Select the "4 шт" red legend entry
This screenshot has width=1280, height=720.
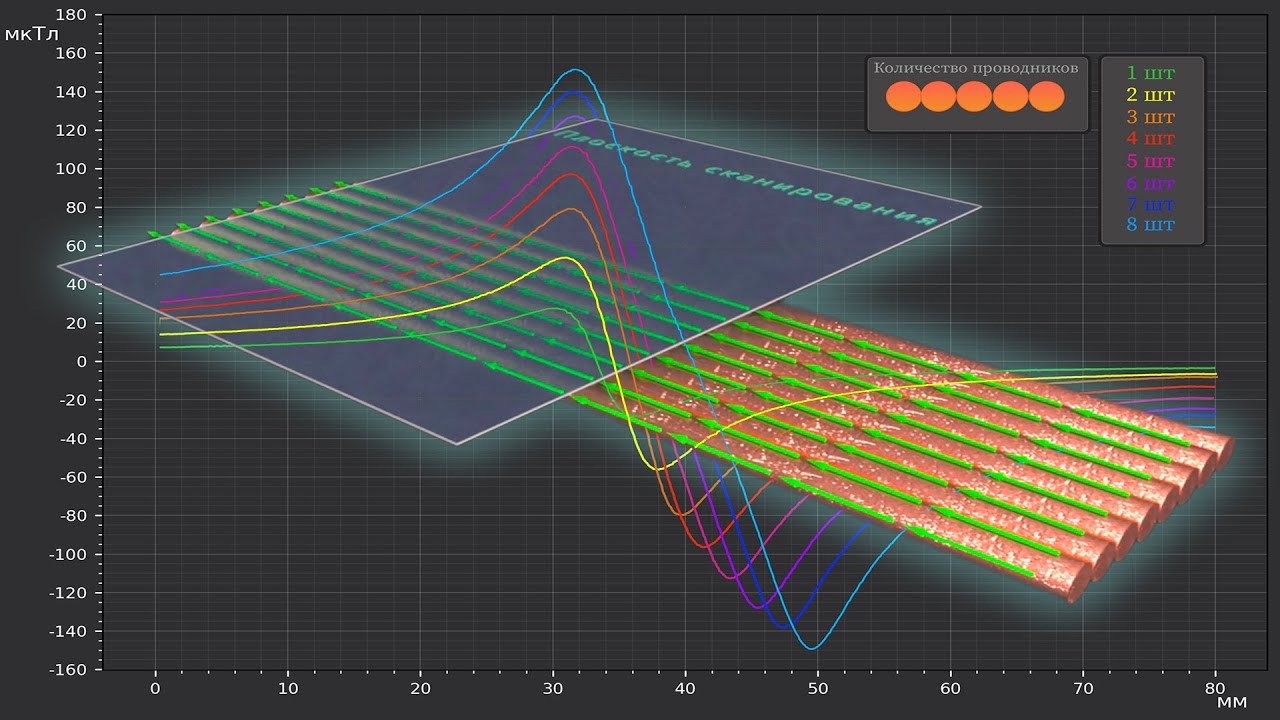(1151, 139)
